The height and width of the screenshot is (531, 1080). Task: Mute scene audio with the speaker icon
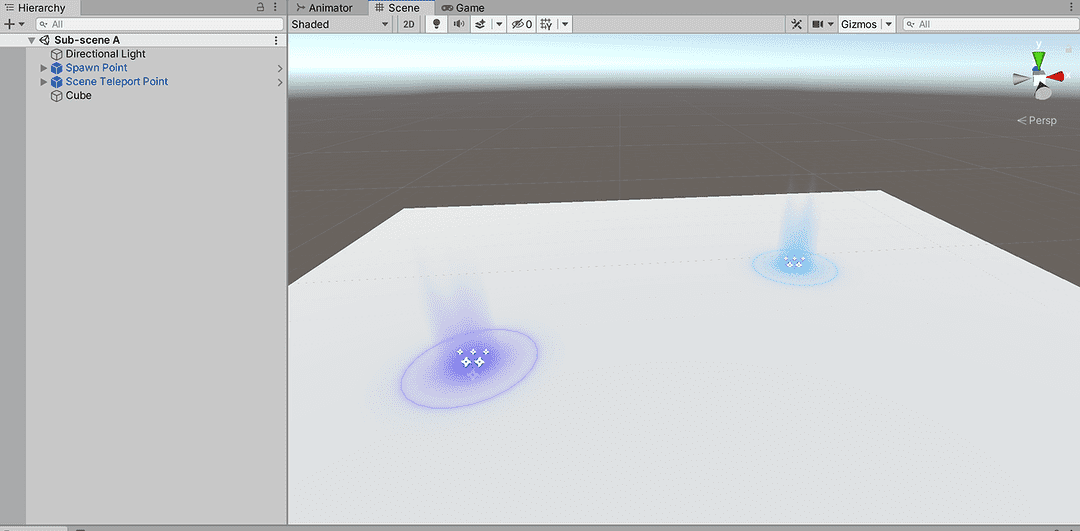(x=459, y=24)
